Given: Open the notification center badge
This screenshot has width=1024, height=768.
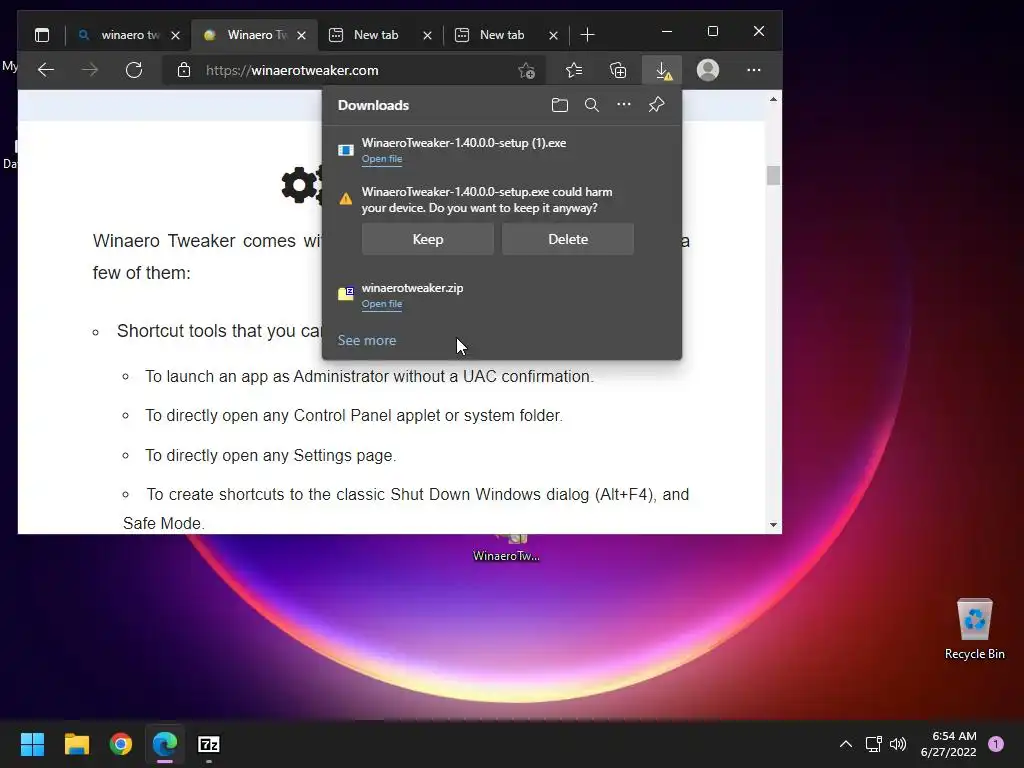Looking at the screenshot, I should click(996, 744).
